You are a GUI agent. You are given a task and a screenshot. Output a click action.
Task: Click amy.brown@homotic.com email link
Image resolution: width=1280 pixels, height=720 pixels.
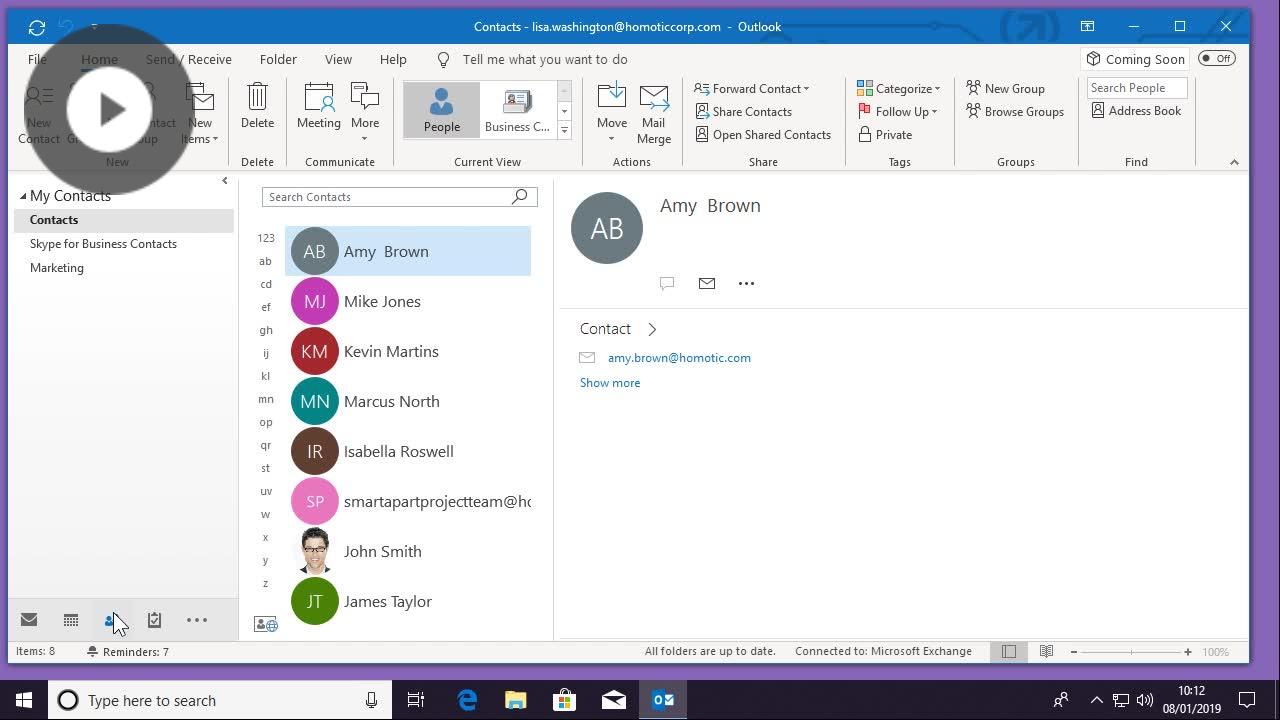pyautogui.click(x=679, y=358)
